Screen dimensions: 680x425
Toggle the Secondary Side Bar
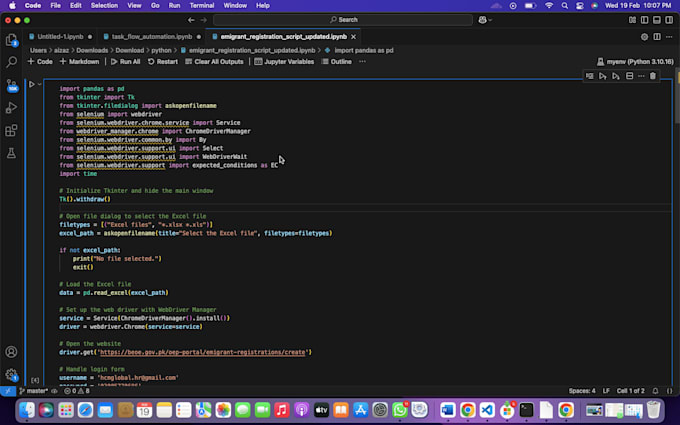tap(669, 20)
